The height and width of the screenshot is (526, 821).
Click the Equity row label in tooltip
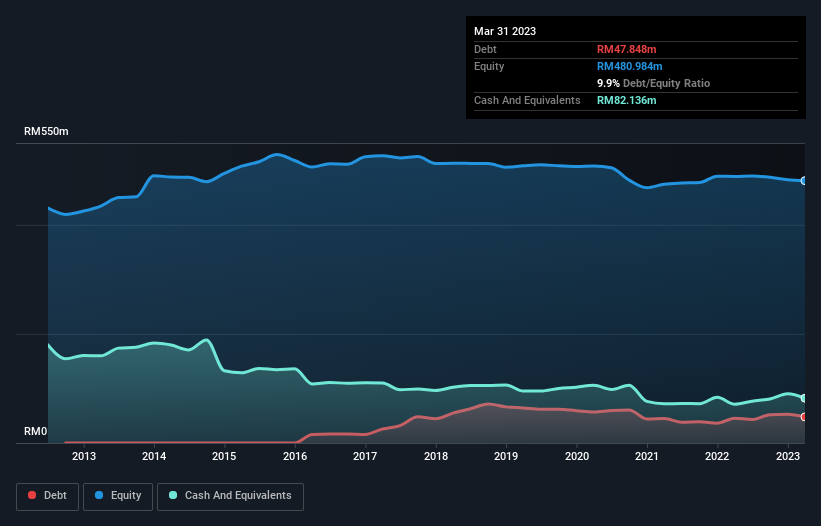click(x=489, y=66)
